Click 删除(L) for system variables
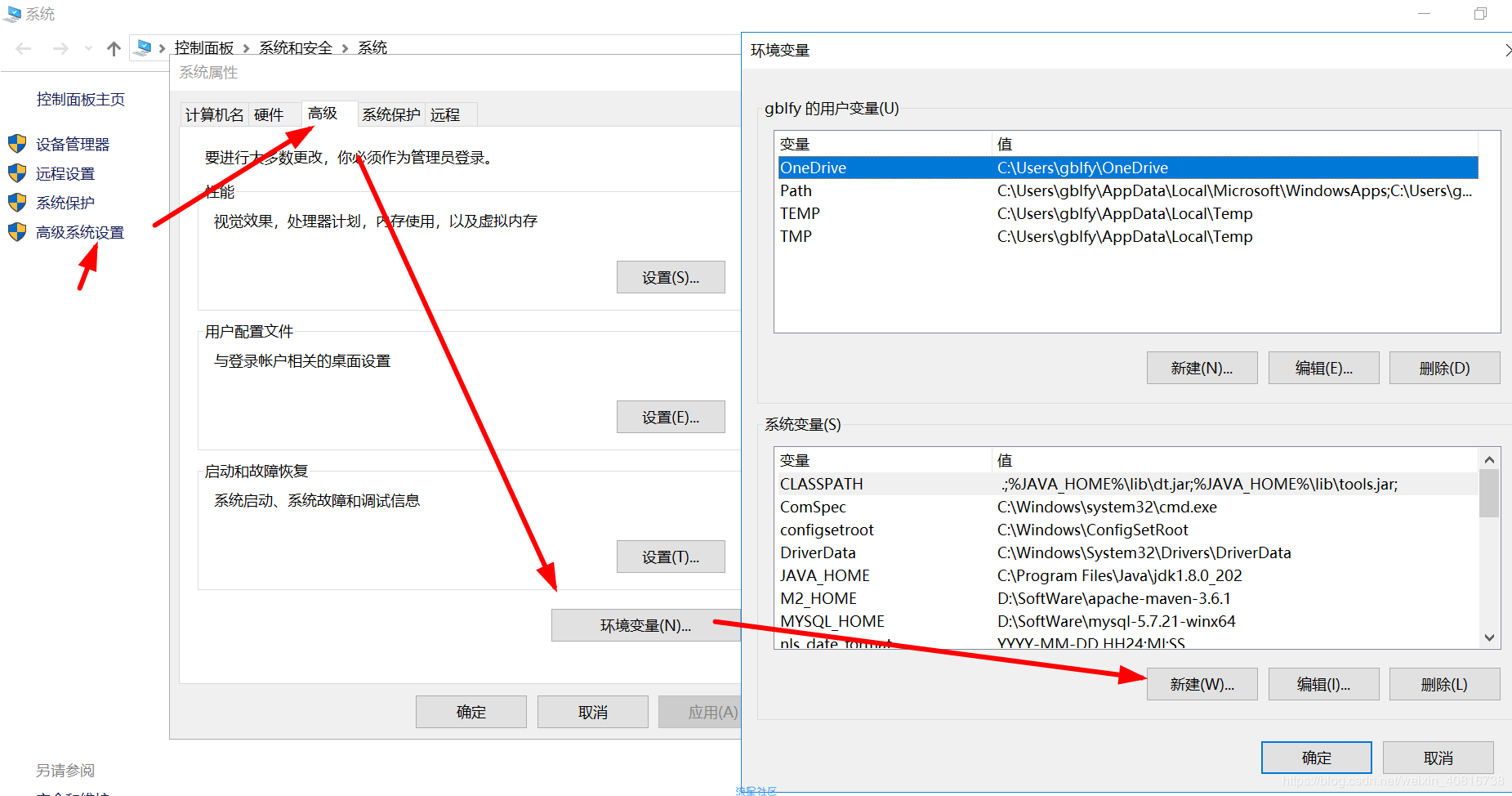Screen dimensions: 1512x796 tap(1445, 685)
